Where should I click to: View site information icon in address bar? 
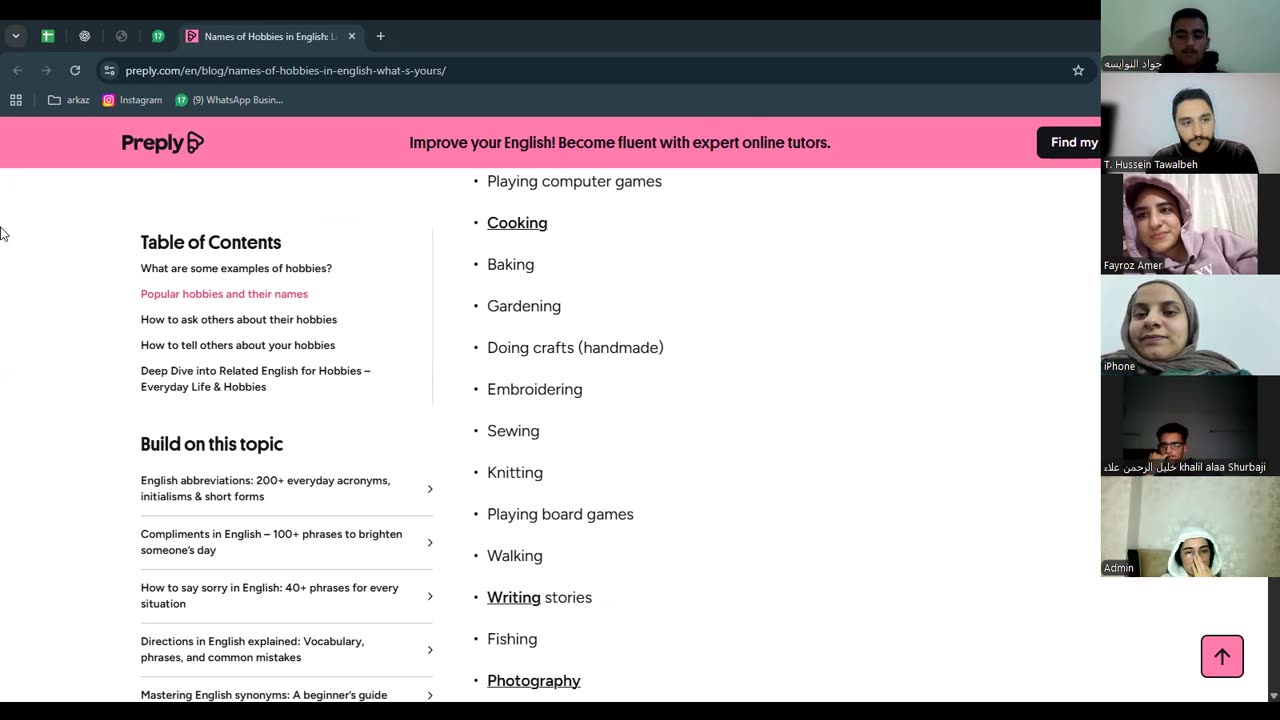click(110, 70)
